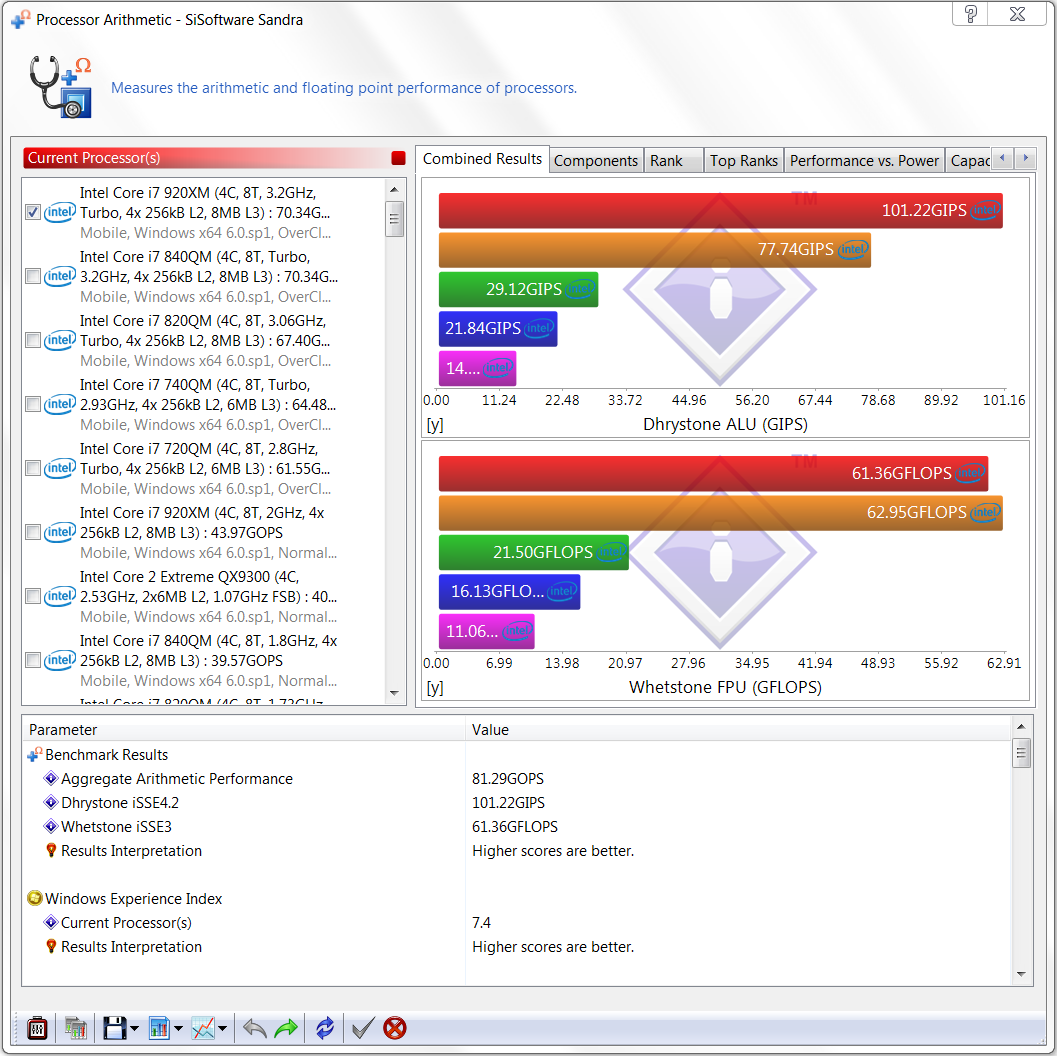Click the tab strip left scroll arrow
This screenshot has height=1056, width=1057.
[x=1002, y=159]
